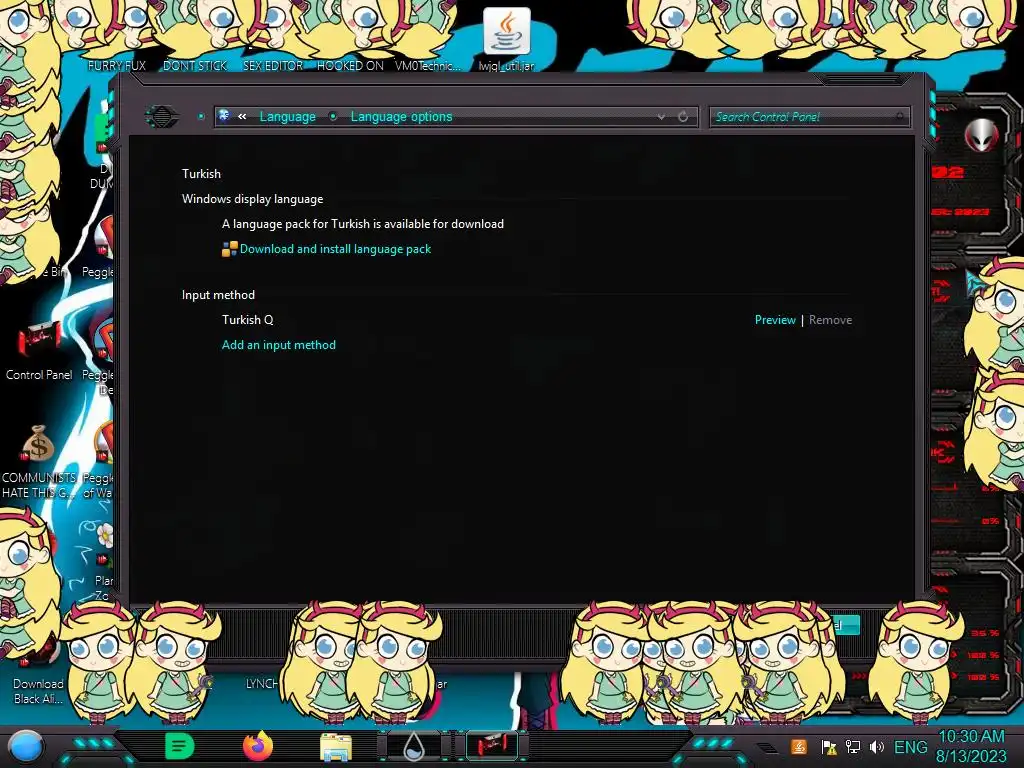The width and height of the screenshot is (1024, 768).
Task: Open the lwjgl_util.jar desktop file
Action: click(506, 39)
